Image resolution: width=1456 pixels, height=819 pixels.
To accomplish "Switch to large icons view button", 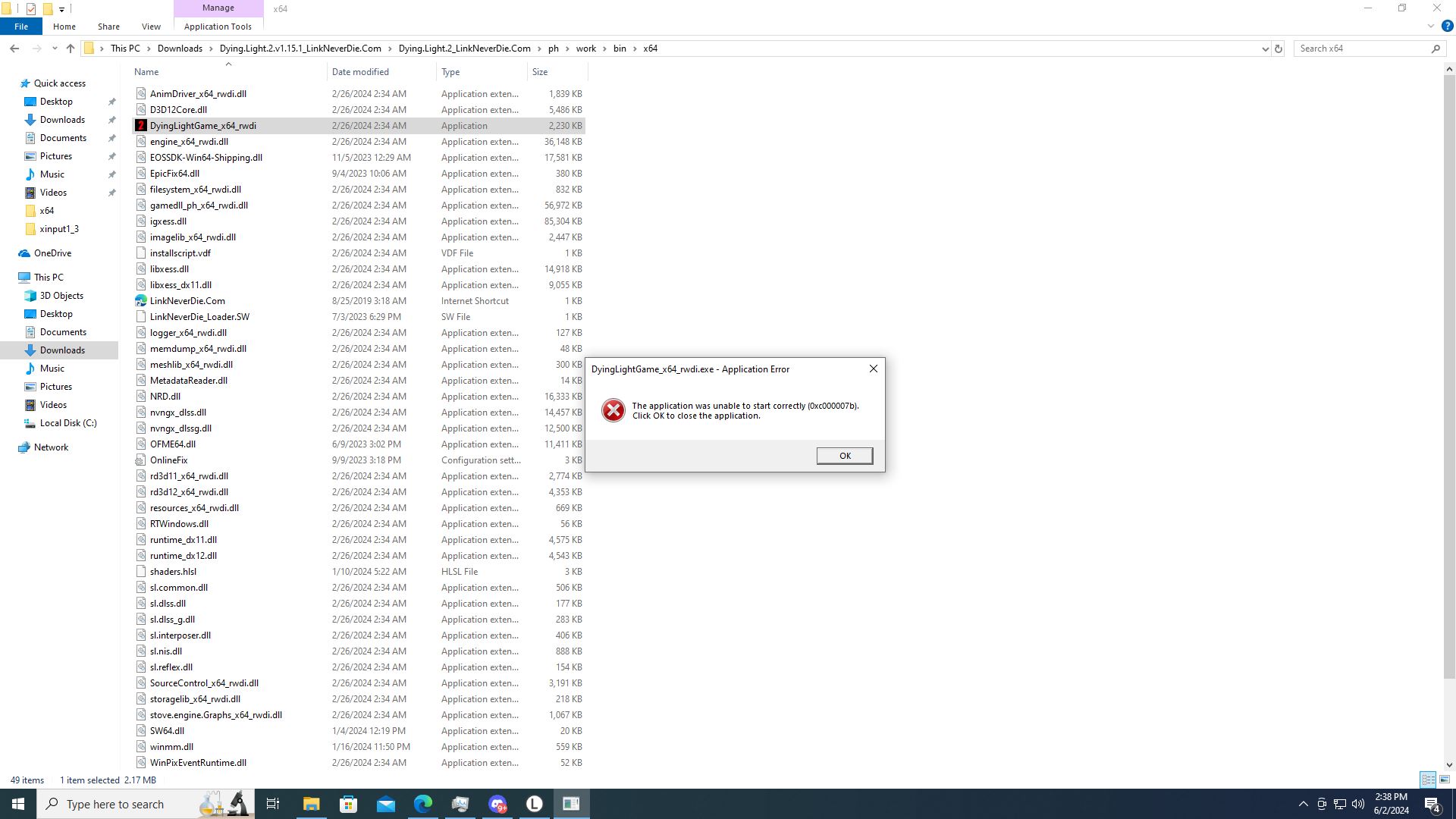I will (1445, 780).
